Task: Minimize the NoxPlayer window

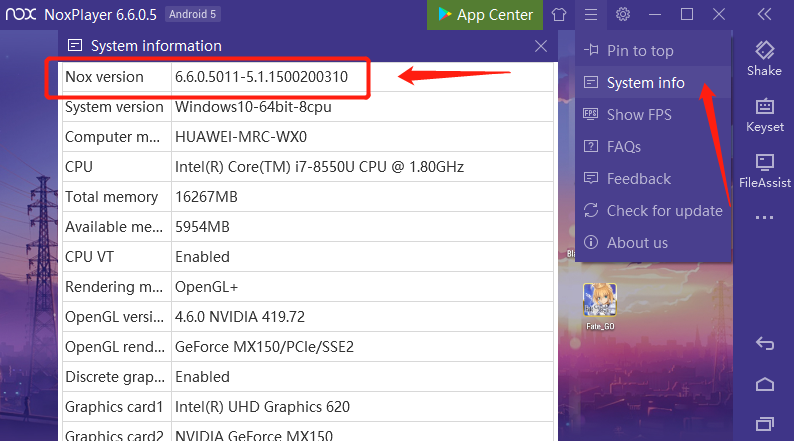Action: pyautogui.click(x=655, y=14)
